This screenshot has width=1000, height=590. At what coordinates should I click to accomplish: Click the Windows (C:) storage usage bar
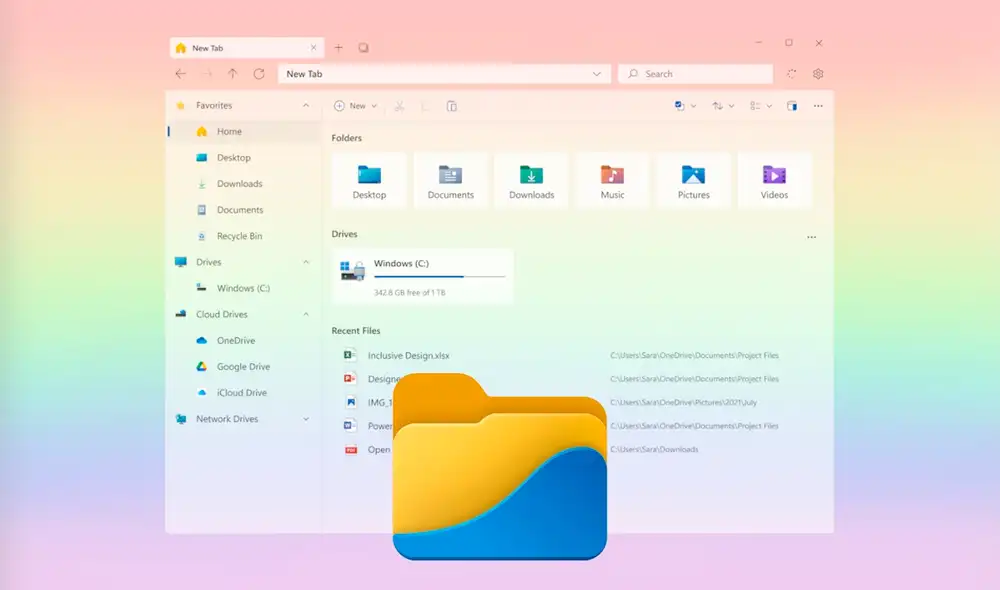click(439, 276)
